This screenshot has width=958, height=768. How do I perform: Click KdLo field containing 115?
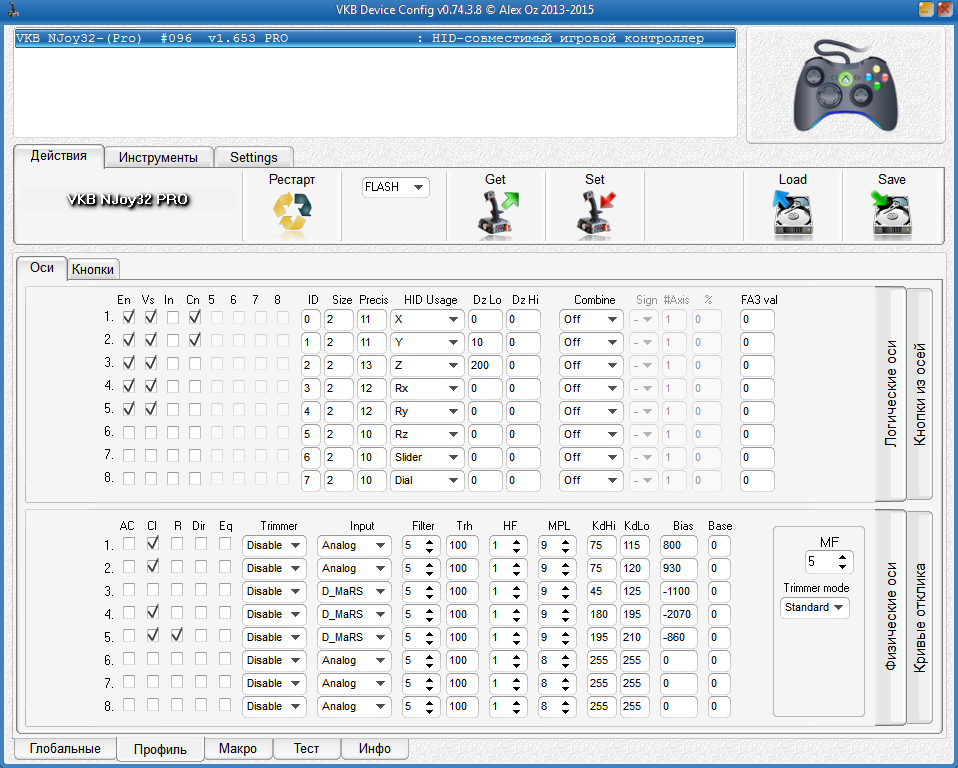click(635, 545)
